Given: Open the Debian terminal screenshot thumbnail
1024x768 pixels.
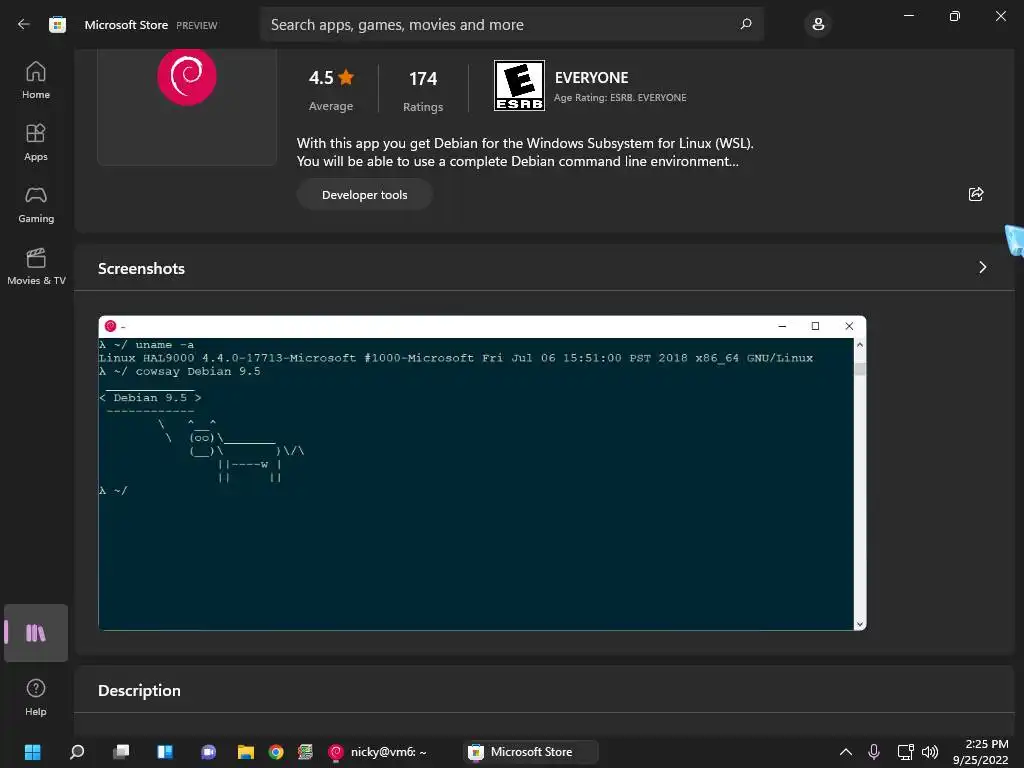Looking at the screenshot, I should [x=482, y=473].
